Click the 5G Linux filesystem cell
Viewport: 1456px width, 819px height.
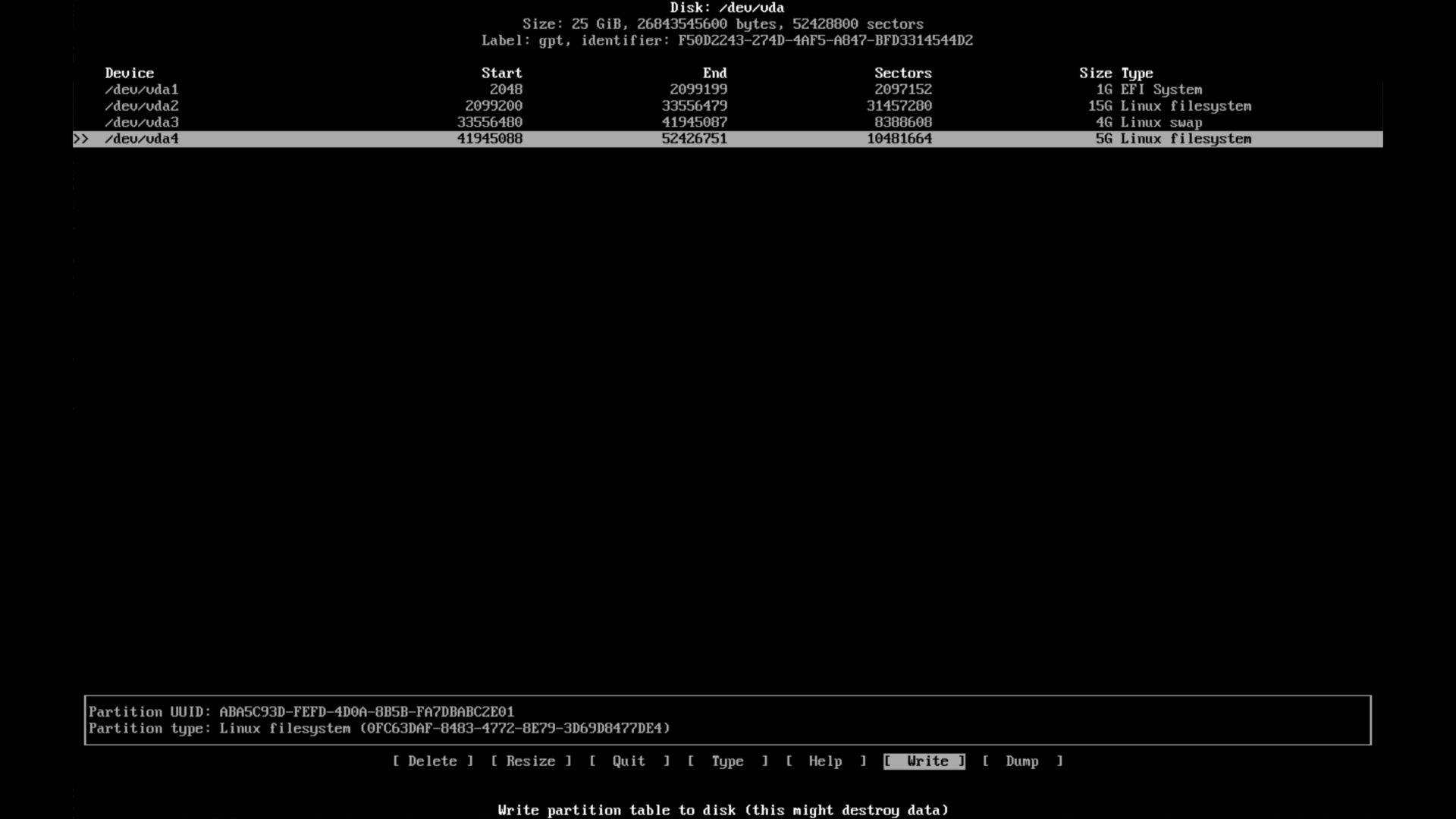tap(1174, 139)
